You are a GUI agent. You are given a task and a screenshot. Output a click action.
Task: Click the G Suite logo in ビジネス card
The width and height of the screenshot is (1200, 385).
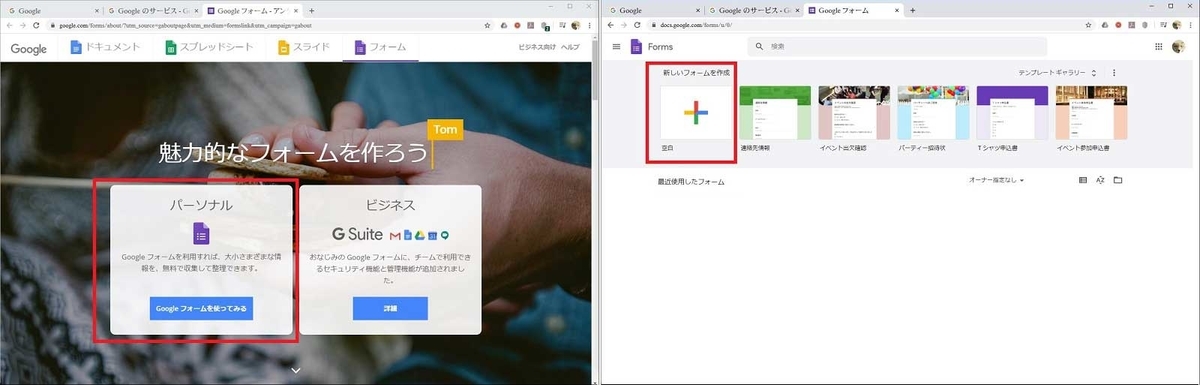(357, 235)
